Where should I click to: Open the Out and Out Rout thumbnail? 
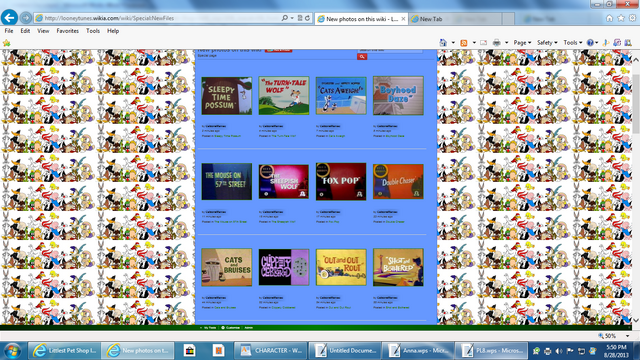(x=341, y=267)
